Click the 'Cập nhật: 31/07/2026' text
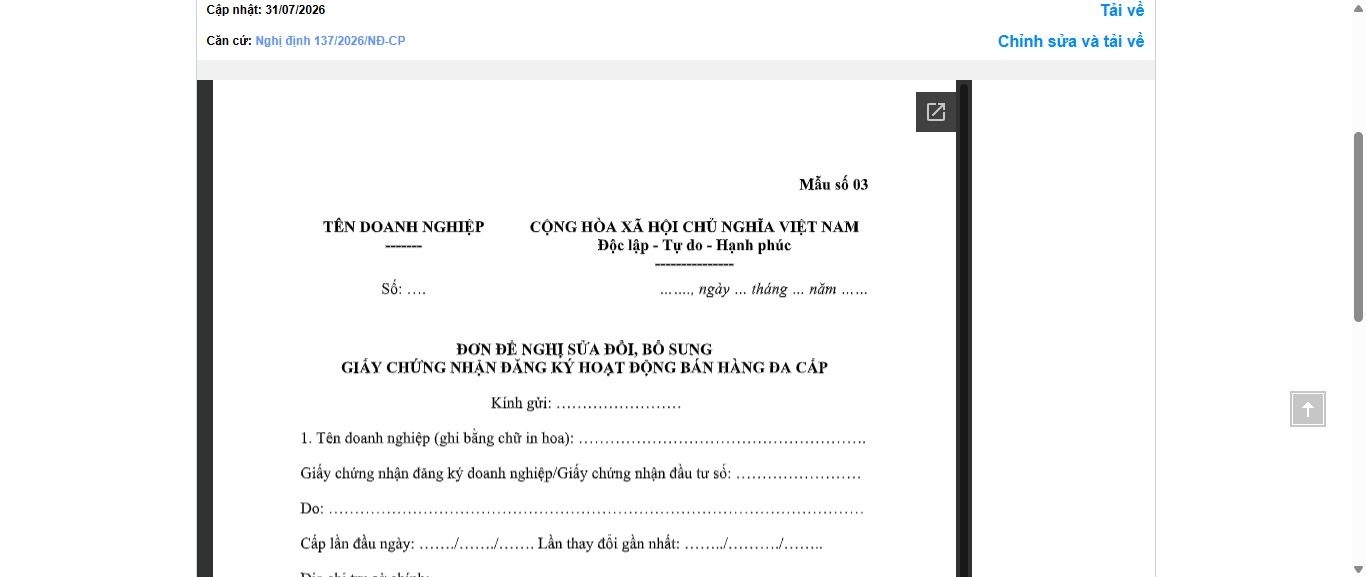Image resolution: width=1366 pixels, height=577 pixels. tap(266, 10)
